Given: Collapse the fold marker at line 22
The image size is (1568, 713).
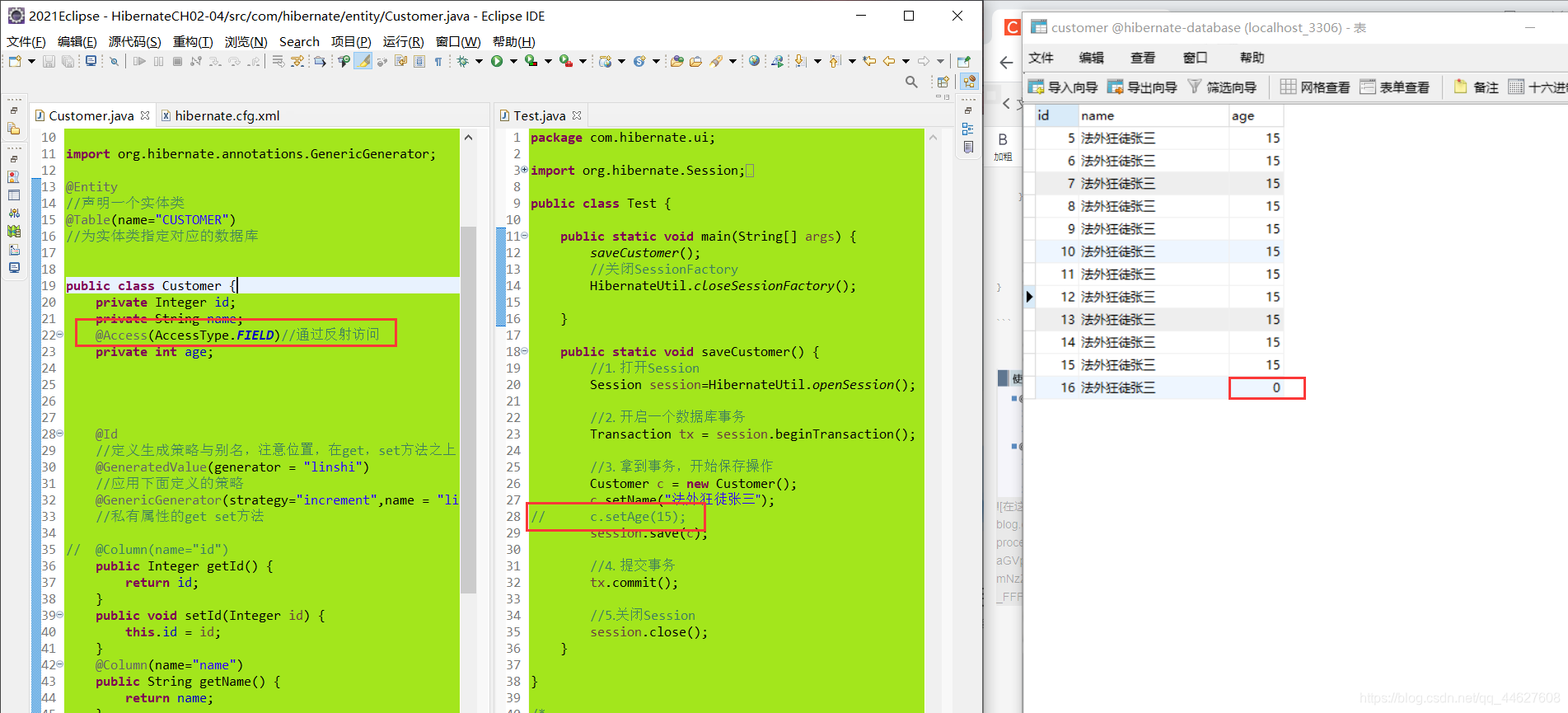Looking at the screenshot, I should coord(60,335).
